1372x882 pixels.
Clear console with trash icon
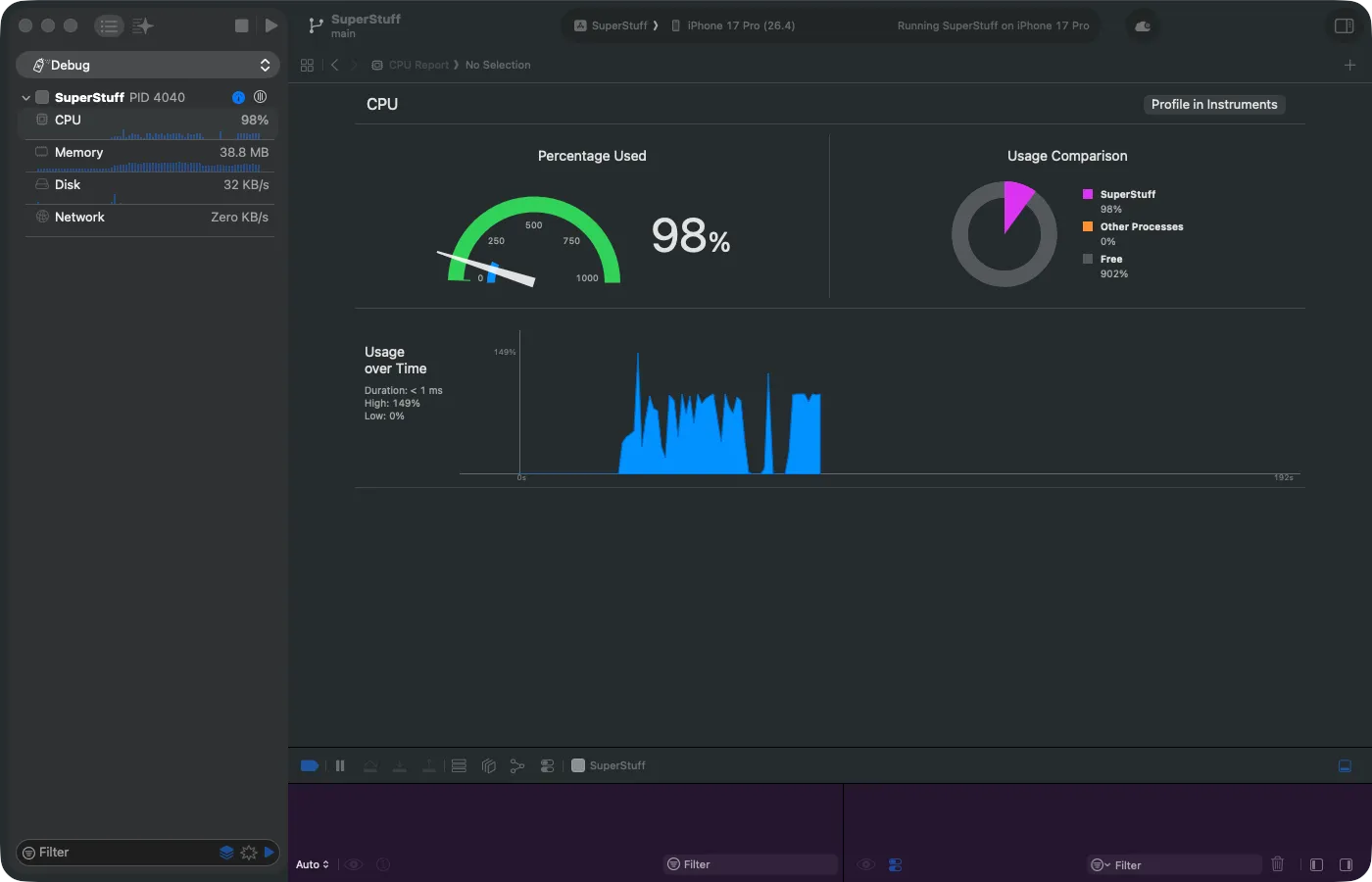pos(1278,864)
